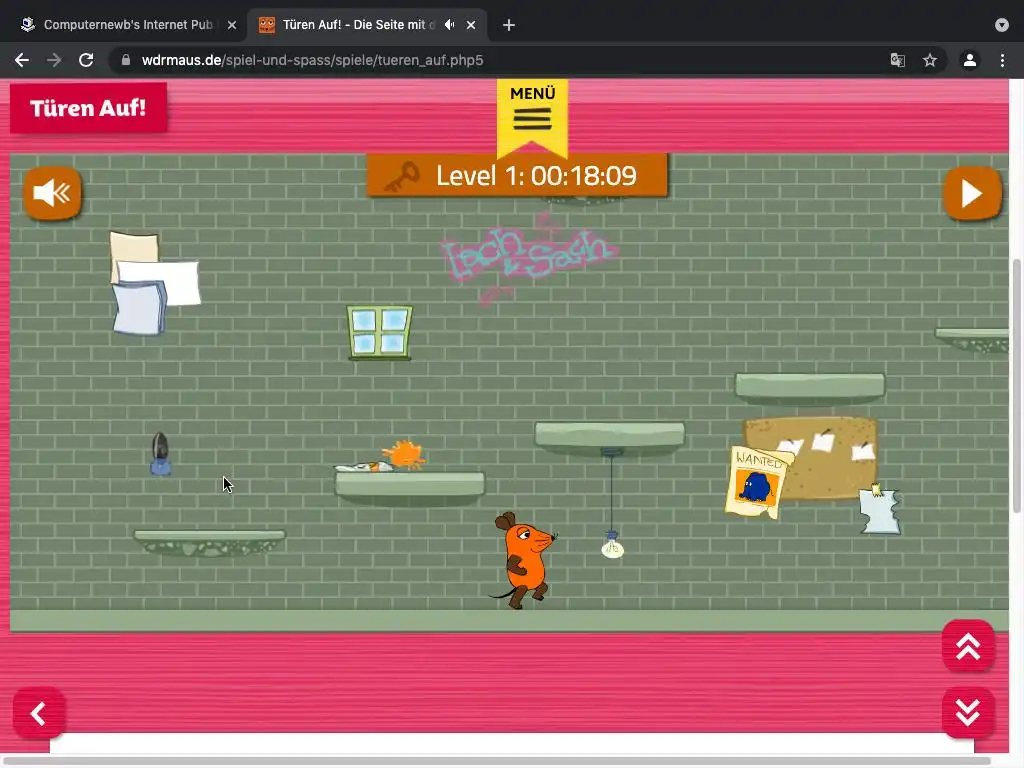Click the dark wall lamp on the left
Screen dimensions: 1024x768
pyautogui.click(x=161, y=453)
